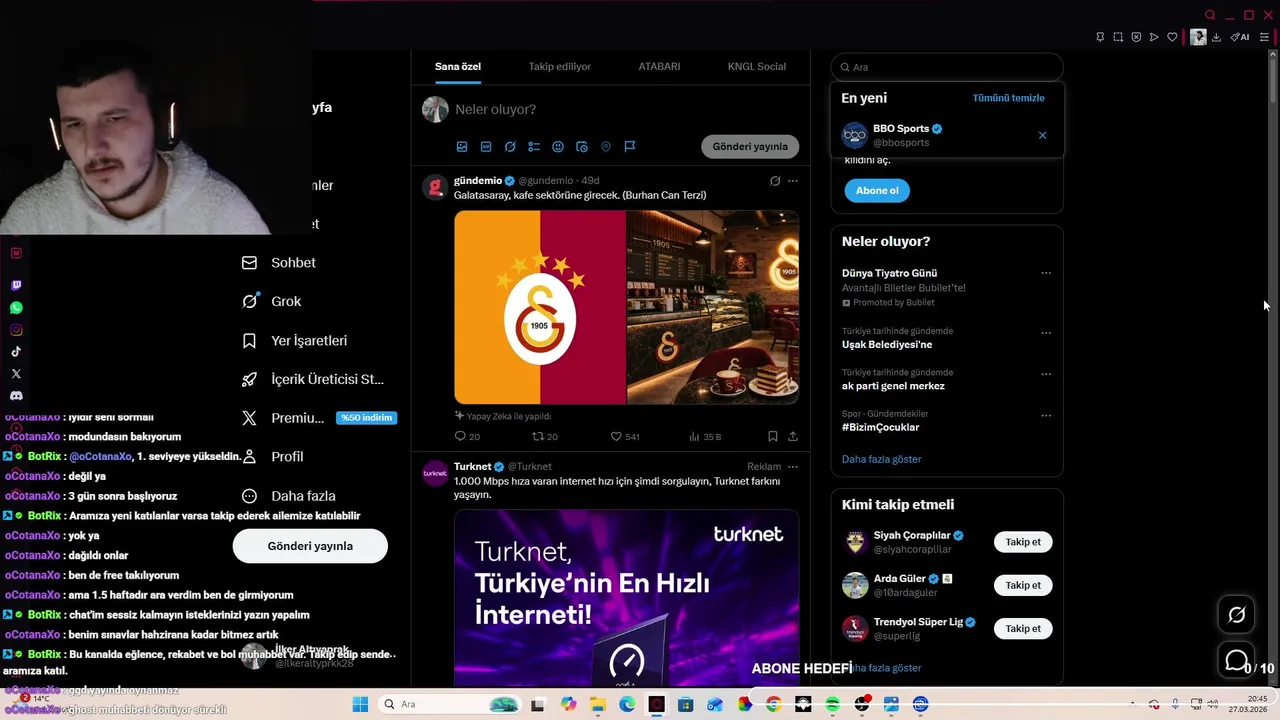This screenshot has width=1280, height=720.
Task: Open browser bookmarks heart icon
Action: tap(1172, 37)
